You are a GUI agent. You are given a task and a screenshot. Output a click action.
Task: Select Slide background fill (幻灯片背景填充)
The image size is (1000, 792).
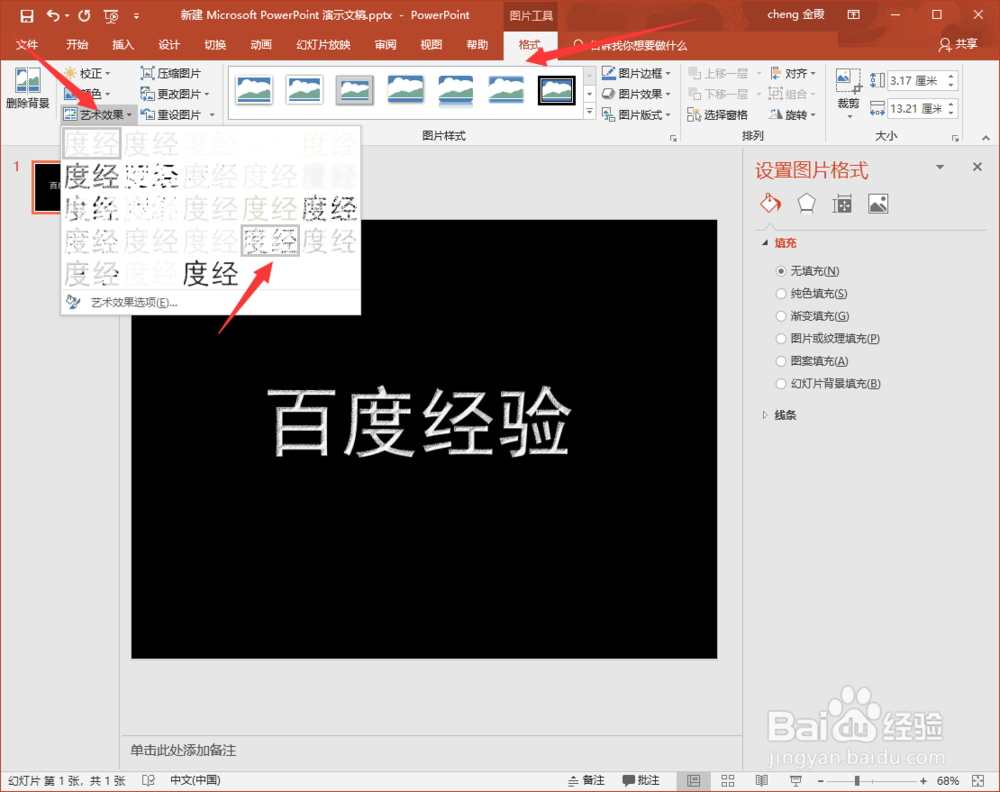point(781,383)
